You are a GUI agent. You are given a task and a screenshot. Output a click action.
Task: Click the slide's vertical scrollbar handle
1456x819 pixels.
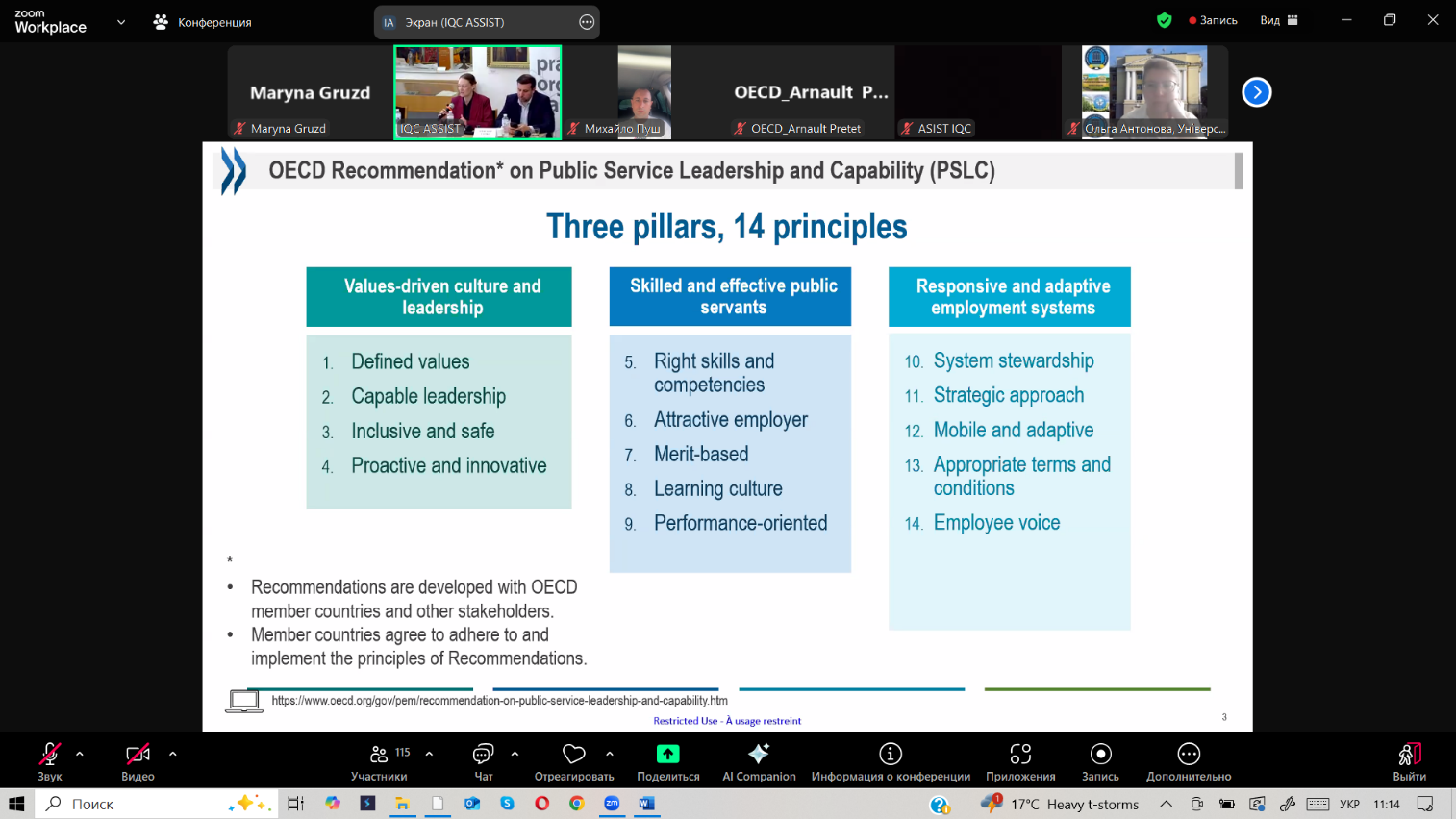coord(1239,171)
